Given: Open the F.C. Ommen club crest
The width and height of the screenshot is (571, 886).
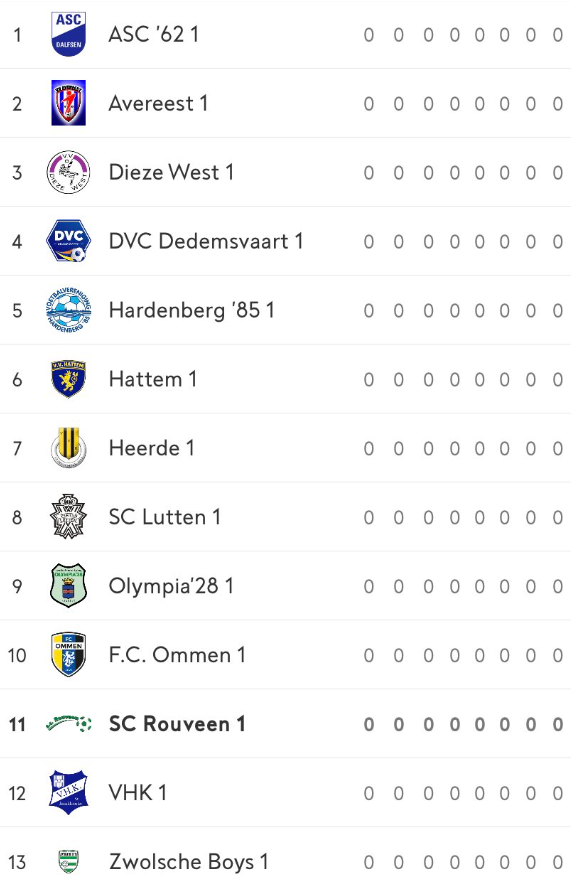Looking at the screenshot, I should coord(68,654).
